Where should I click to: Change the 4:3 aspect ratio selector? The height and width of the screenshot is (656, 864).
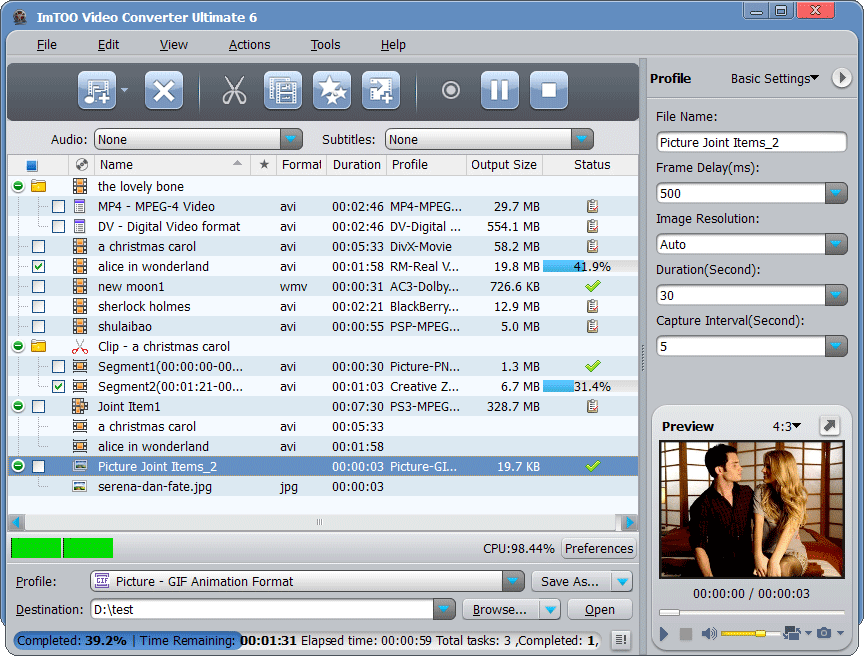[x=786, y=426]
